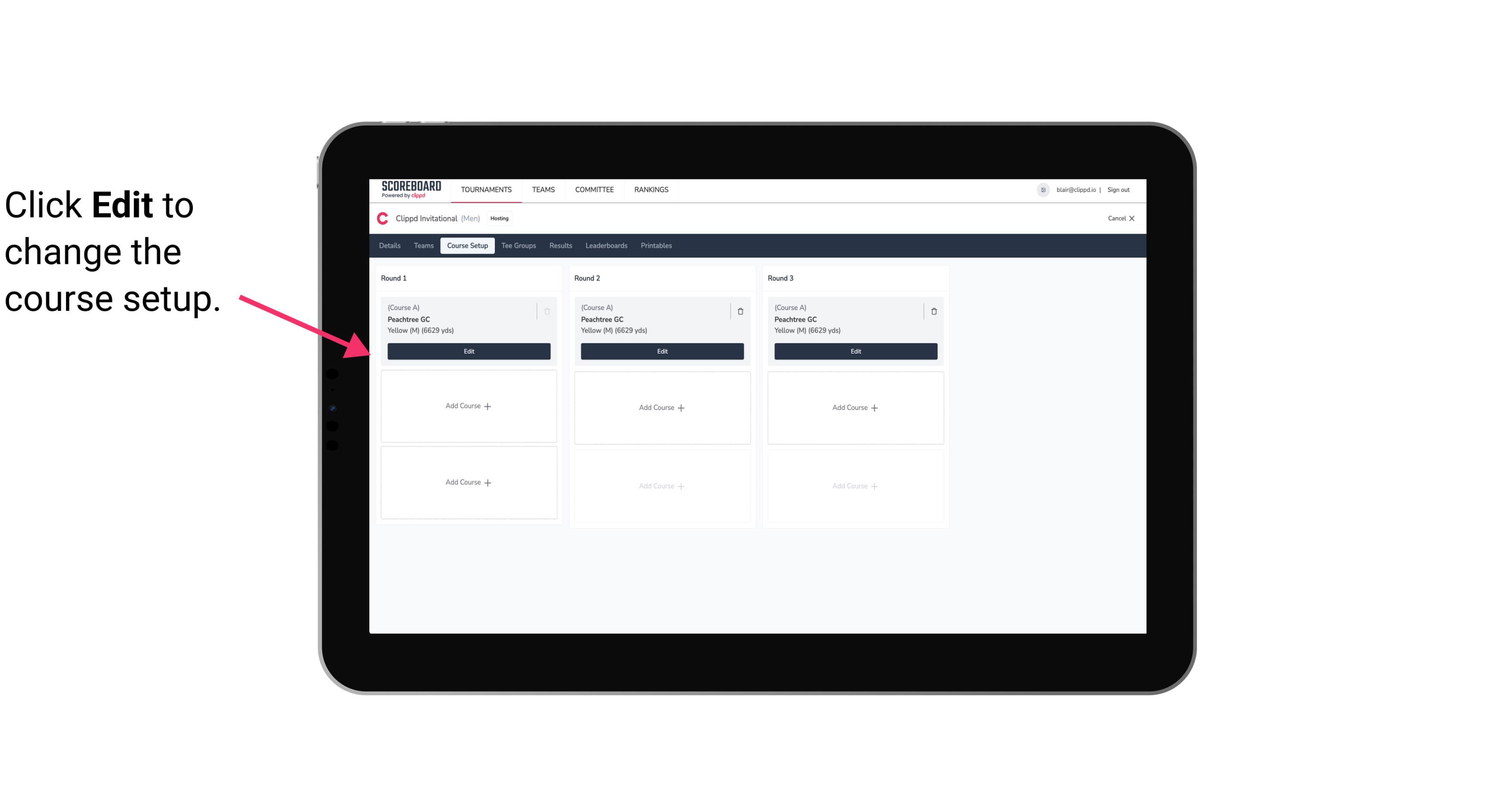Click Add Course in Round 1
The width and height of the screenshot is (1510, 812).
tap(468, 406)
